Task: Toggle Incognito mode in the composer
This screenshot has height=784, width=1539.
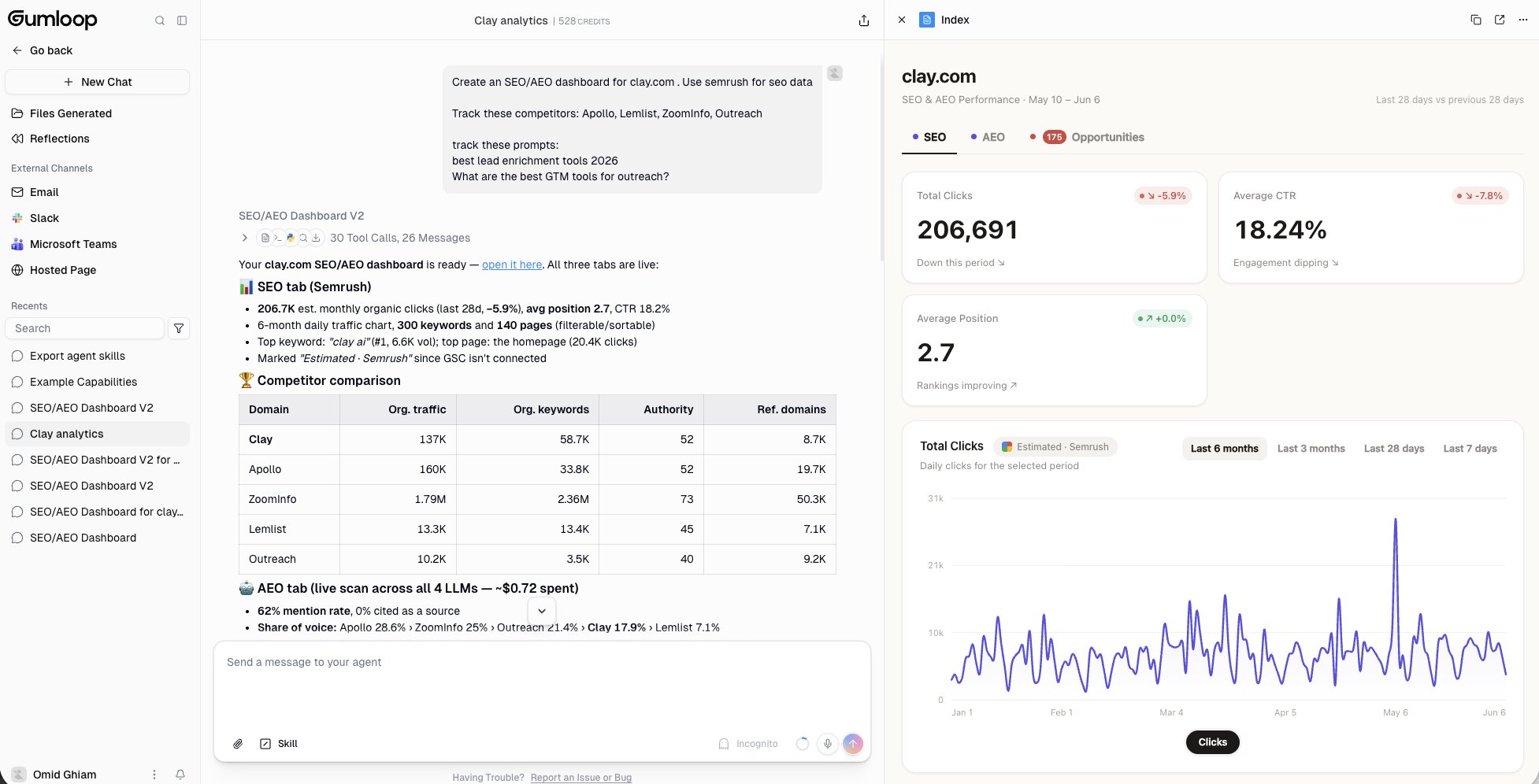Action: coord(748,744)
